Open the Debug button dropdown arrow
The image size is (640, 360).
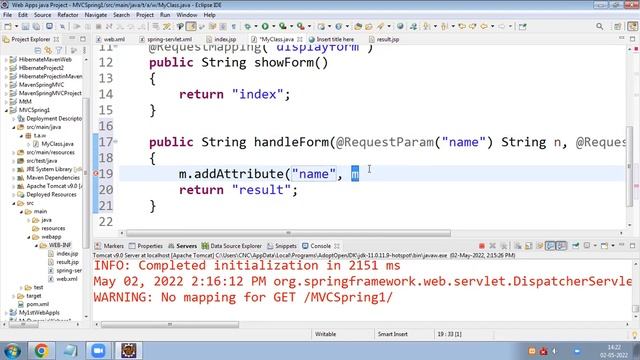click(x=256, y=27)
